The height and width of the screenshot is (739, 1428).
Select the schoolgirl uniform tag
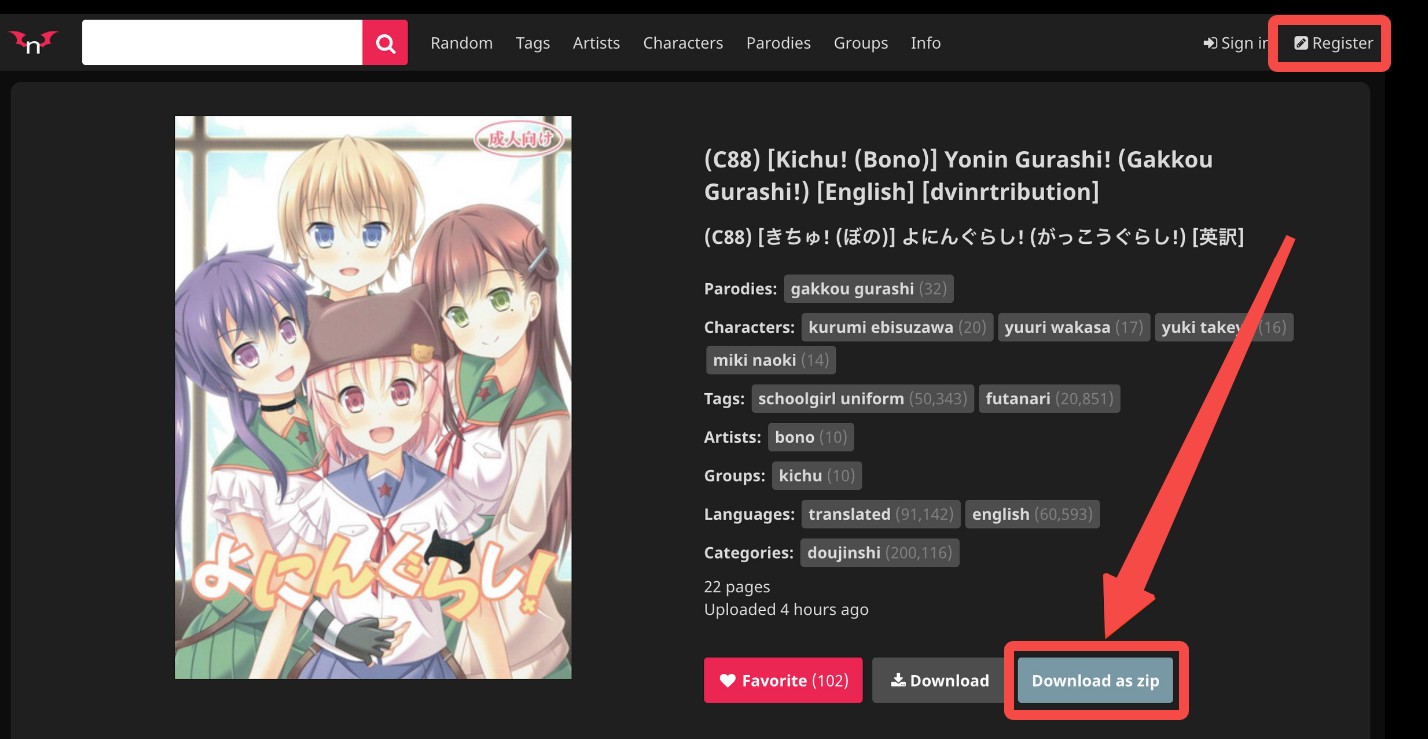[x=862, y=398]
